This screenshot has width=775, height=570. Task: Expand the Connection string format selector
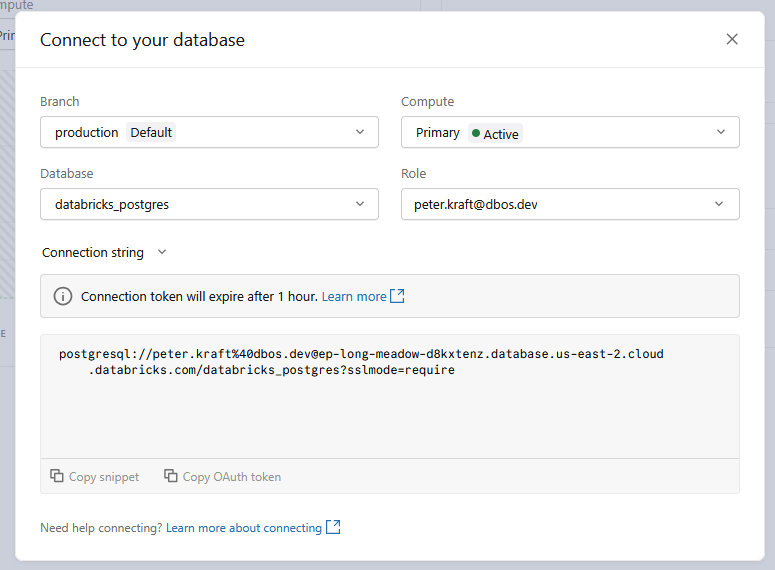pyautogui.click(x=104, y=253)
